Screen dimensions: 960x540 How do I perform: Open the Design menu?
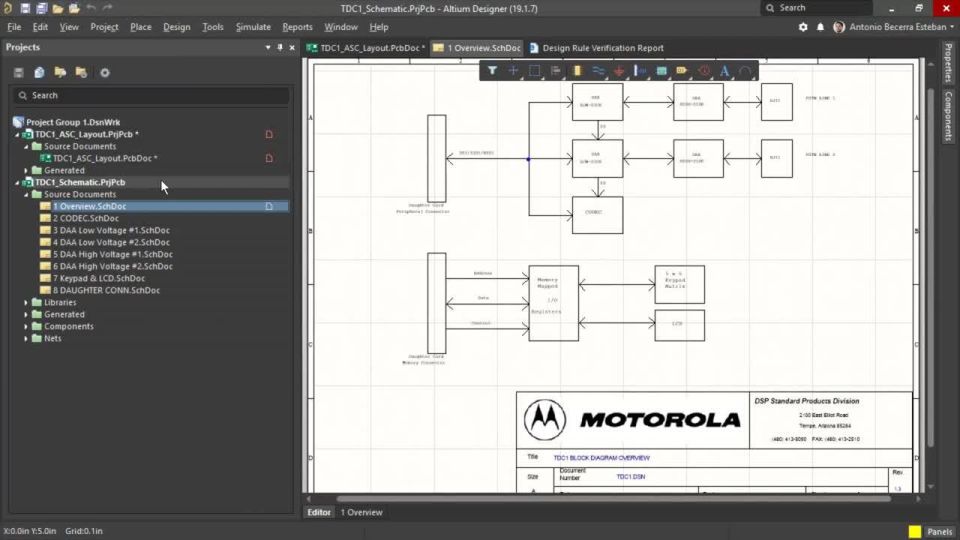176,27
